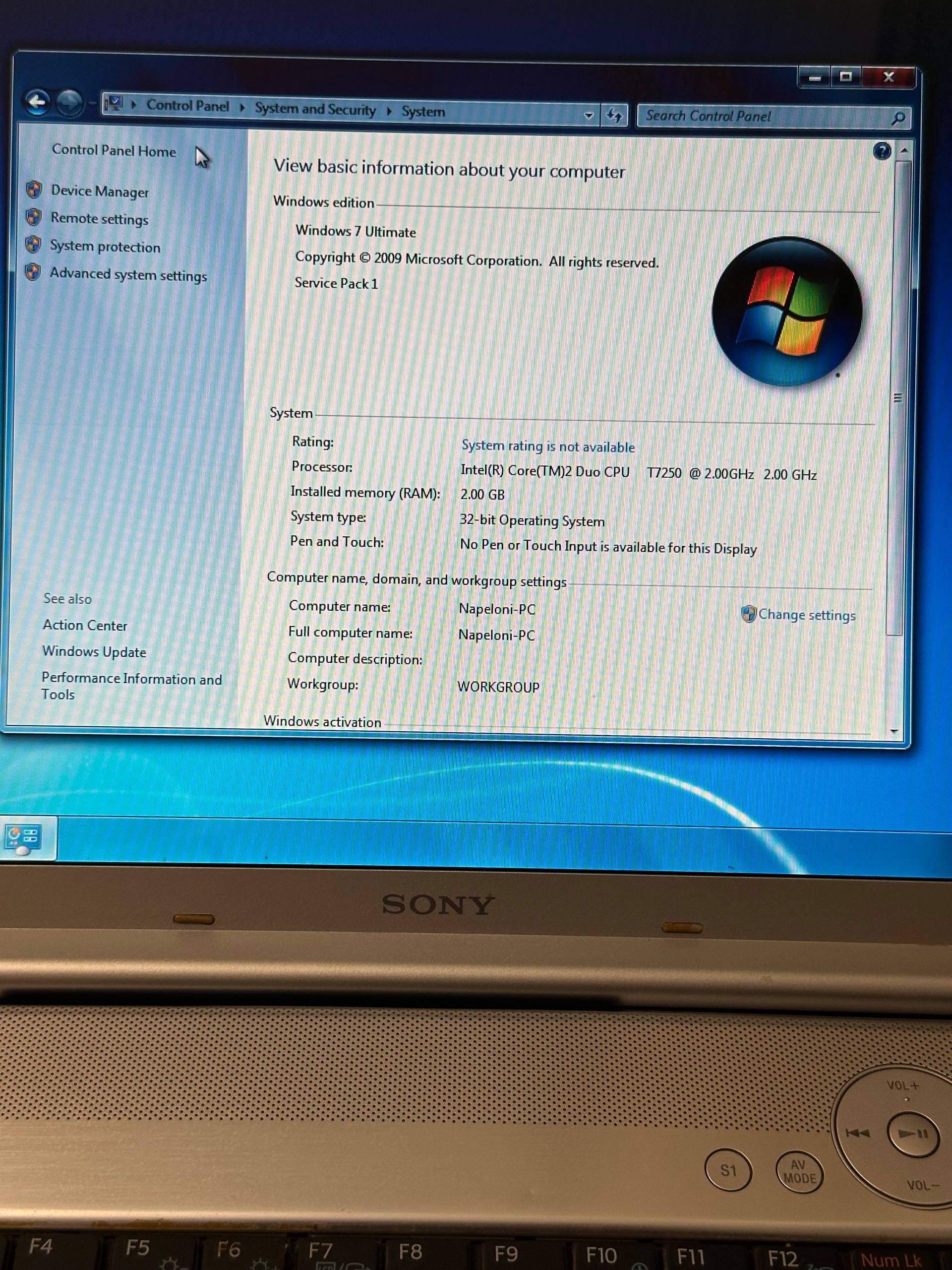Select the System breadcrumb

tap(423, 112)
